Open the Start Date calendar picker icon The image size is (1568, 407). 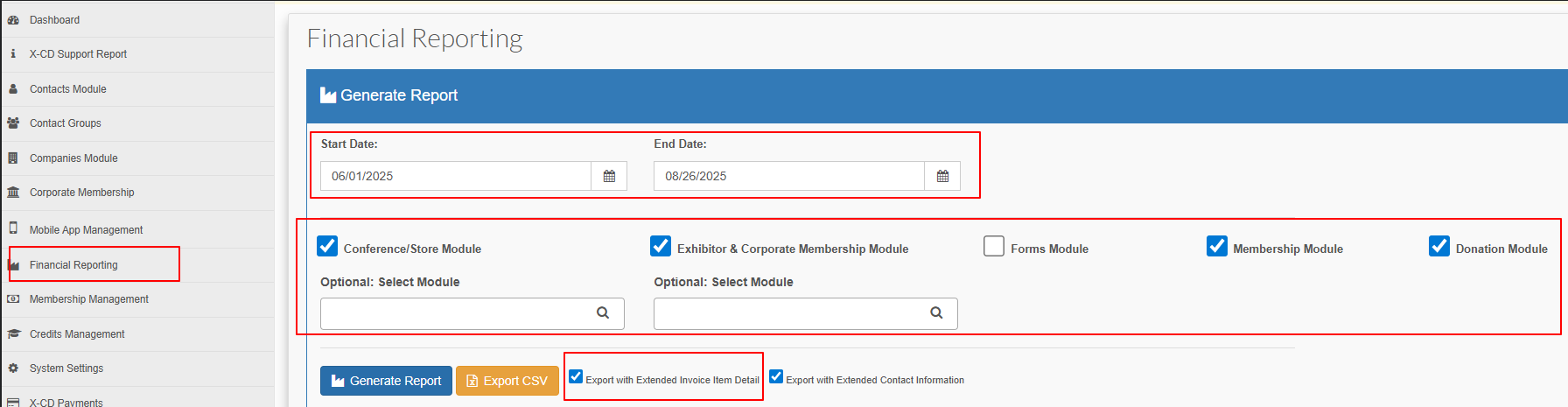coord(609,176)
